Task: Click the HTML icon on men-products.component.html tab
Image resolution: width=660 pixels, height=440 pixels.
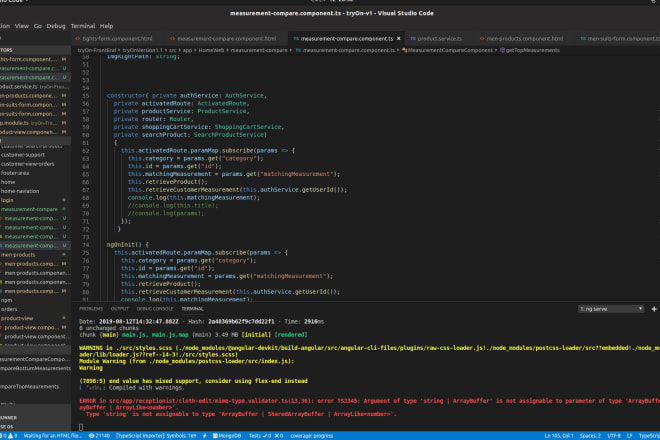Action: click(x=482, y=38)
